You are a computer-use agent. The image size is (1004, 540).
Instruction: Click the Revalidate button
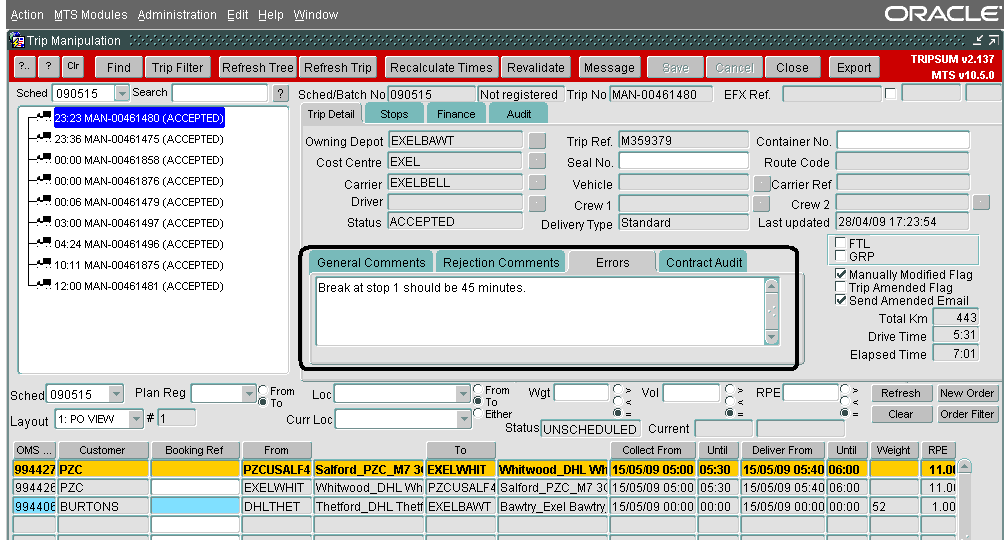536,67
